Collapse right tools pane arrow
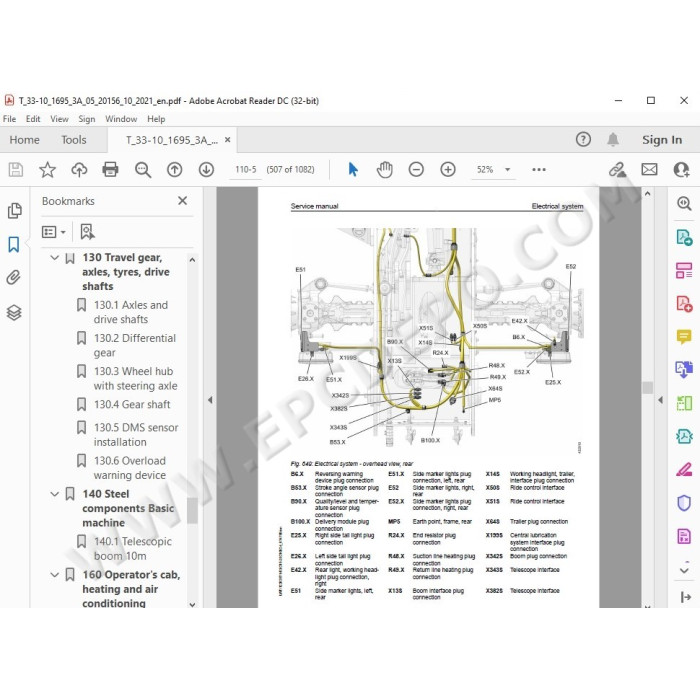The height and width of the screenshot is (700, 700). point(661,400)
